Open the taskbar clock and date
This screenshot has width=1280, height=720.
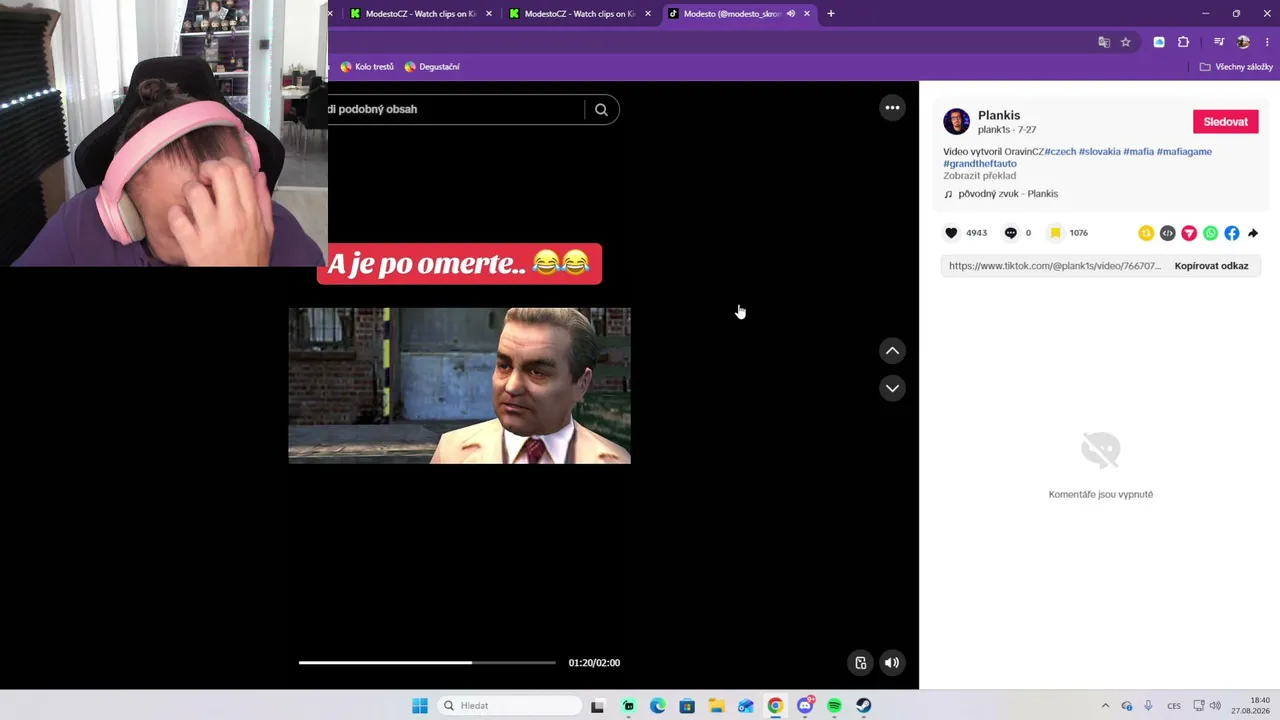click(1250, 706)
